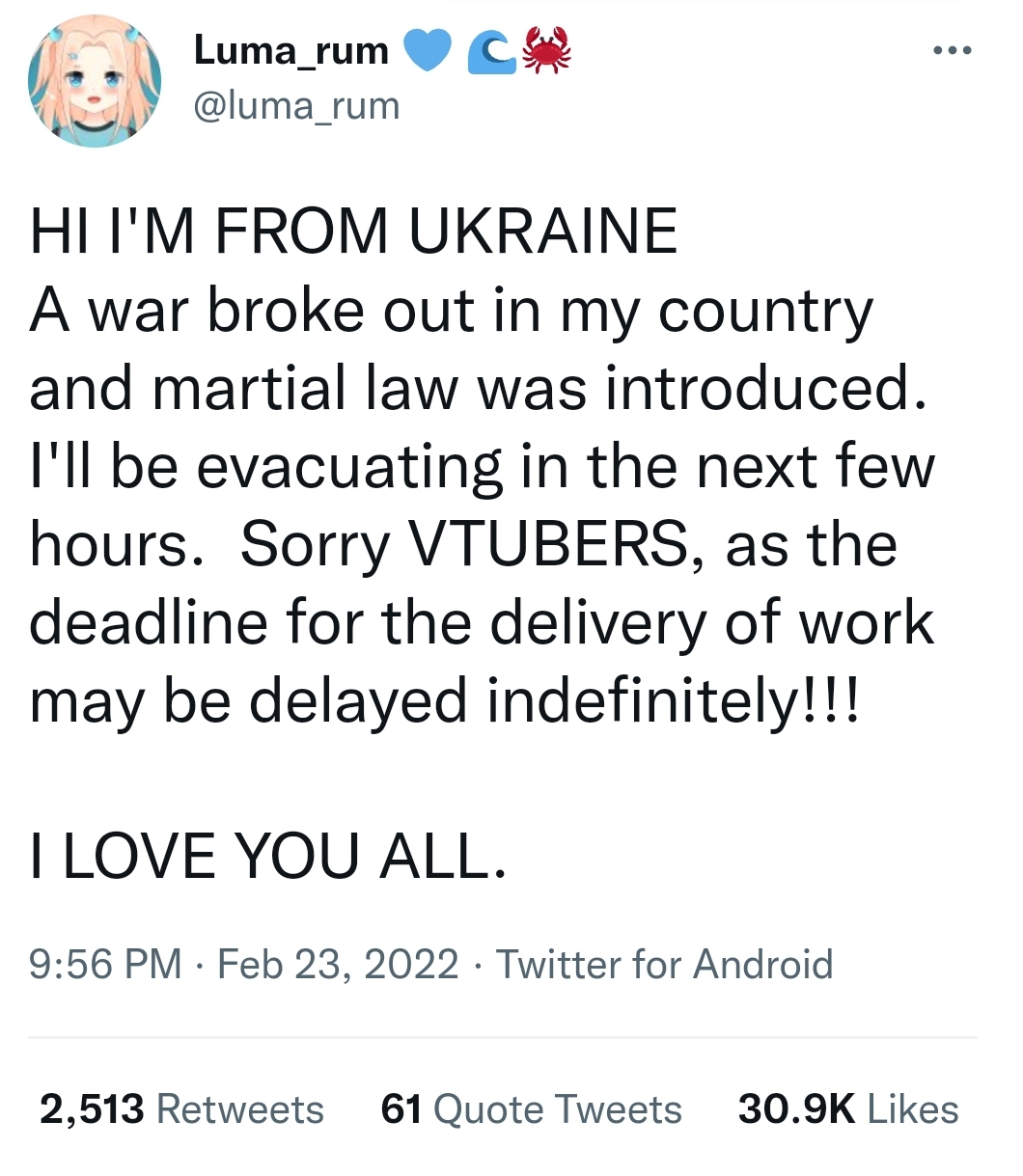Click the "I LOVE YOU ALL." text
This screenshot has width=1023, height=1176.
click(267, 855)
